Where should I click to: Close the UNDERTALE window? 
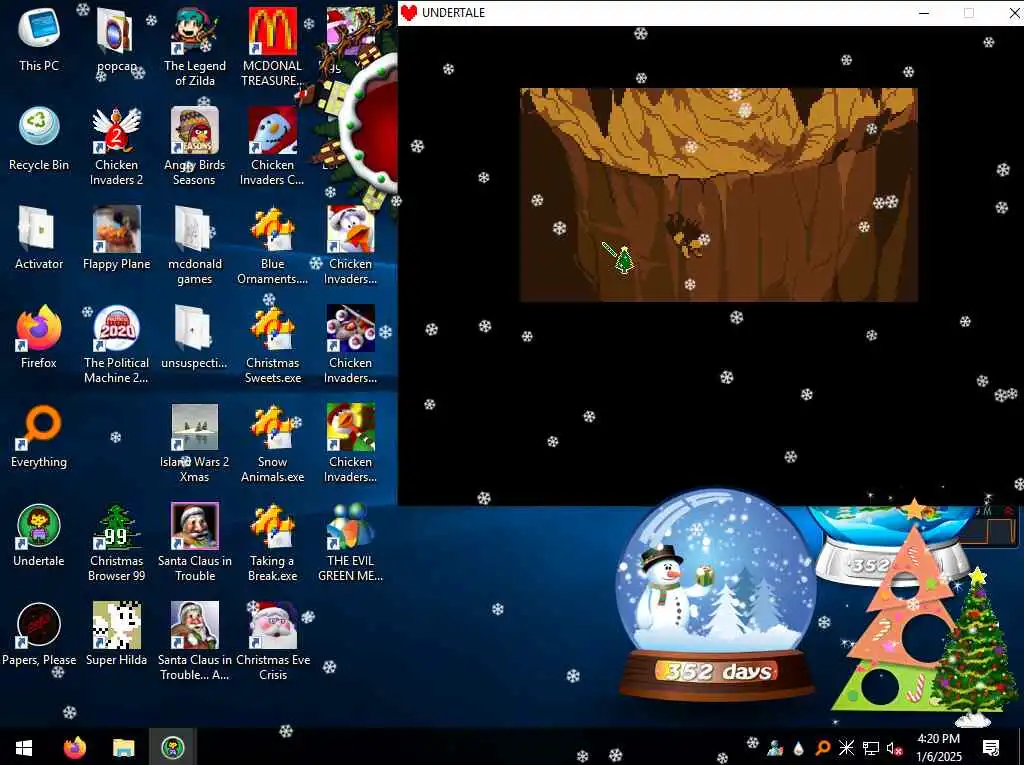pyautogui.click(x=1014, y=12)
